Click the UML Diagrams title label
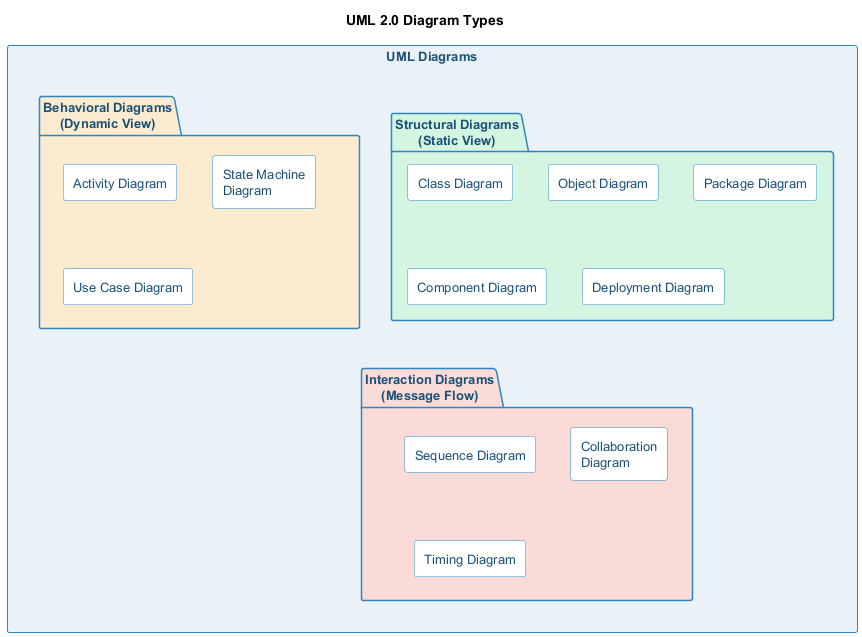862x637 pixels. pos(431,57)
